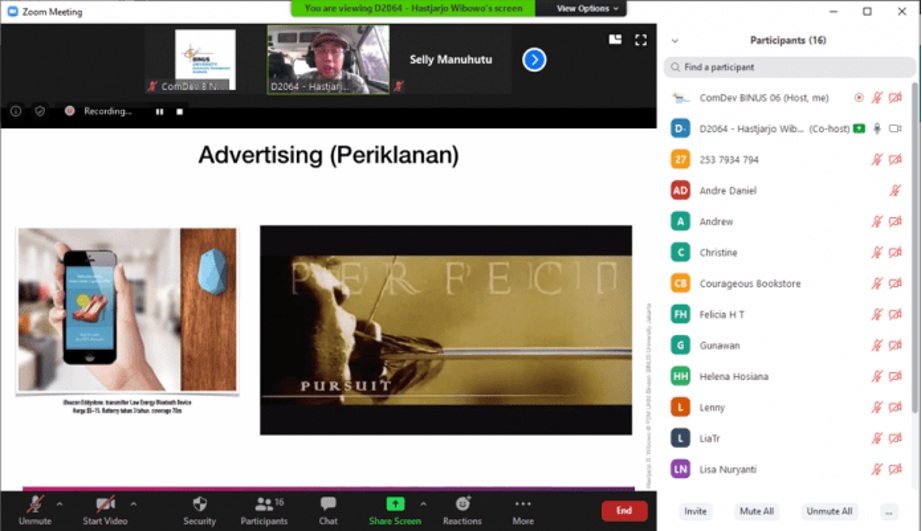Select participant Courageous Bookstore
The image size is (922, 531).
(788, 283)
